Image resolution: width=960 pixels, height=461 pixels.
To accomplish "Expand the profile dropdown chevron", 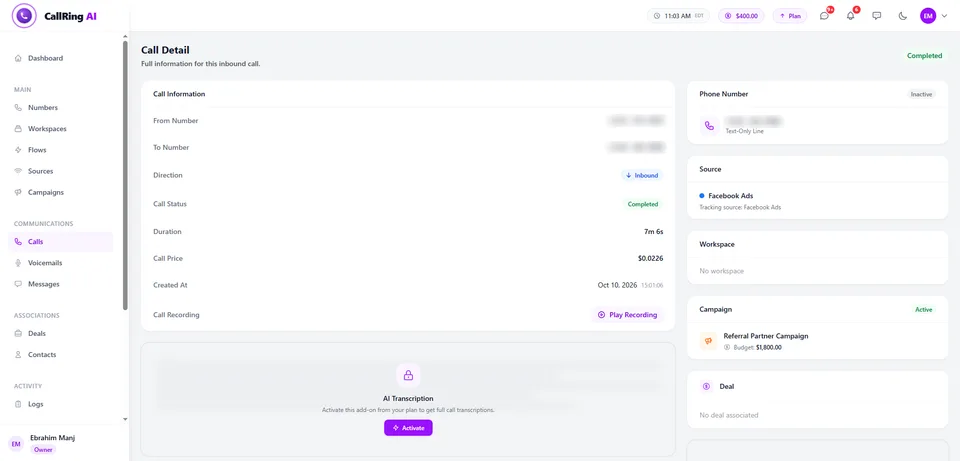I will tap(944, 17).
